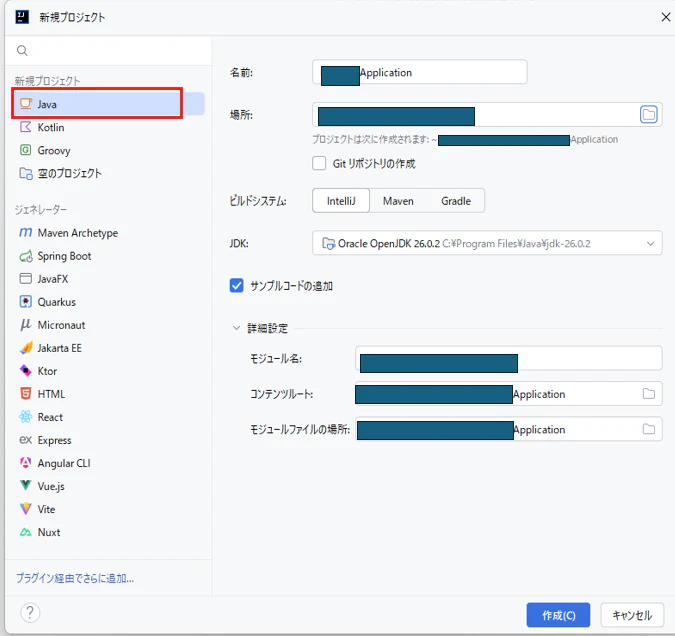The height and width of the screenshot is (636, 675).
Task: Browse folder for project 場所
Action: [x=648, y=115]
